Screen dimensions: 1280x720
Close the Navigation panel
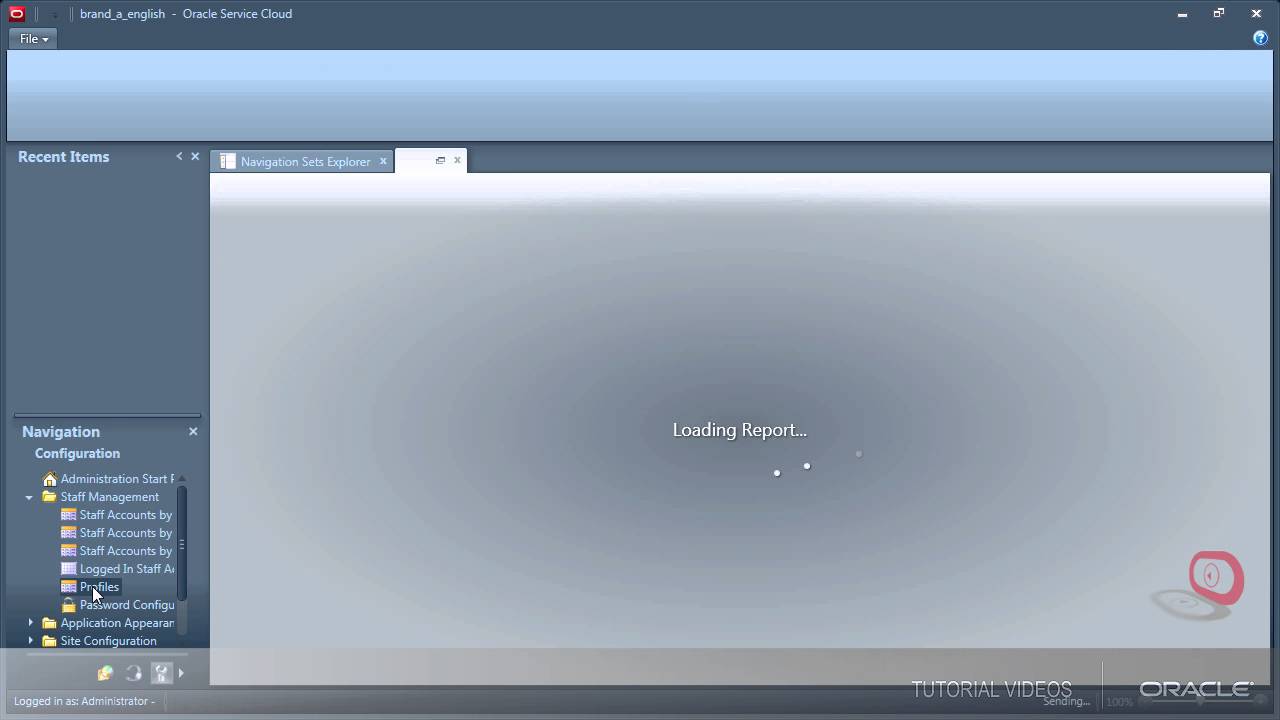193,431
